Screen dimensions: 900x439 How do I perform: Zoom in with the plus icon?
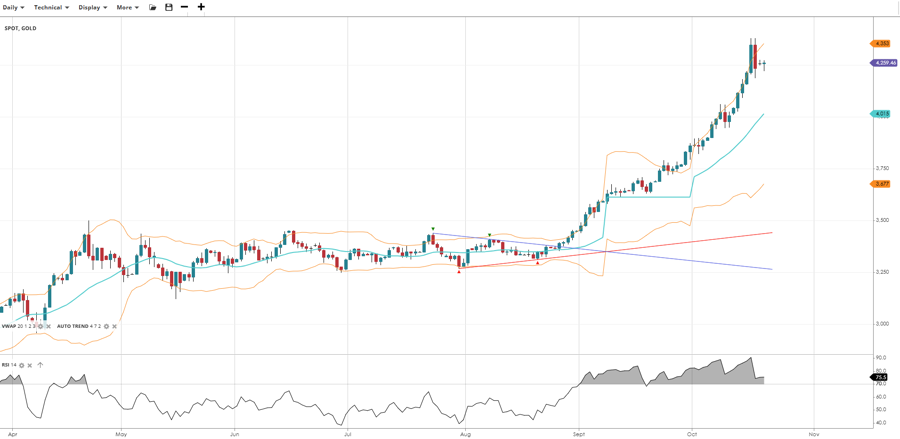pyautogui.click(x=201, y=7)
